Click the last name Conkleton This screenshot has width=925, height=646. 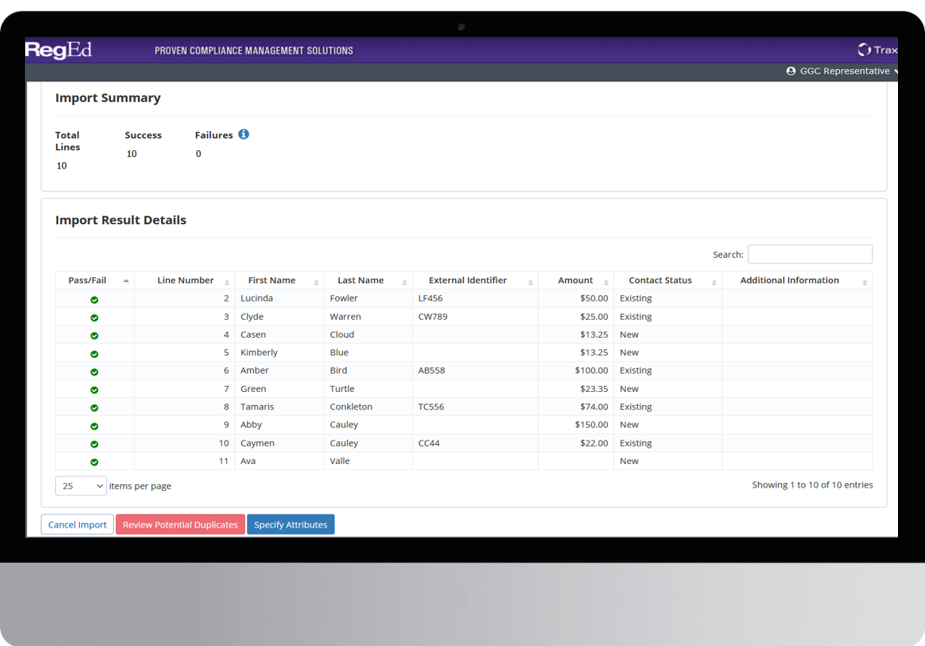point(351,406)
